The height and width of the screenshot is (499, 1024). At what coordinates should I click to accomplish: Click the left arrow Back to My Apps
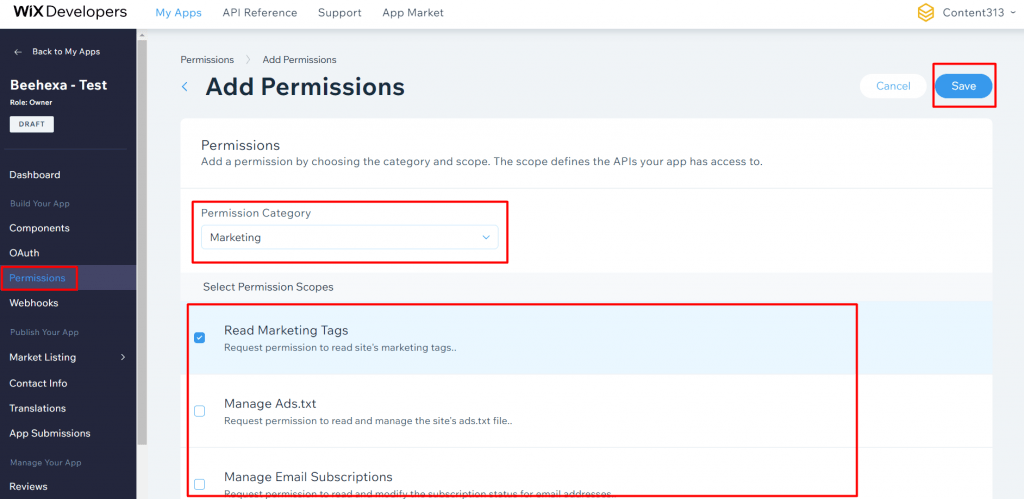point(18,52)
